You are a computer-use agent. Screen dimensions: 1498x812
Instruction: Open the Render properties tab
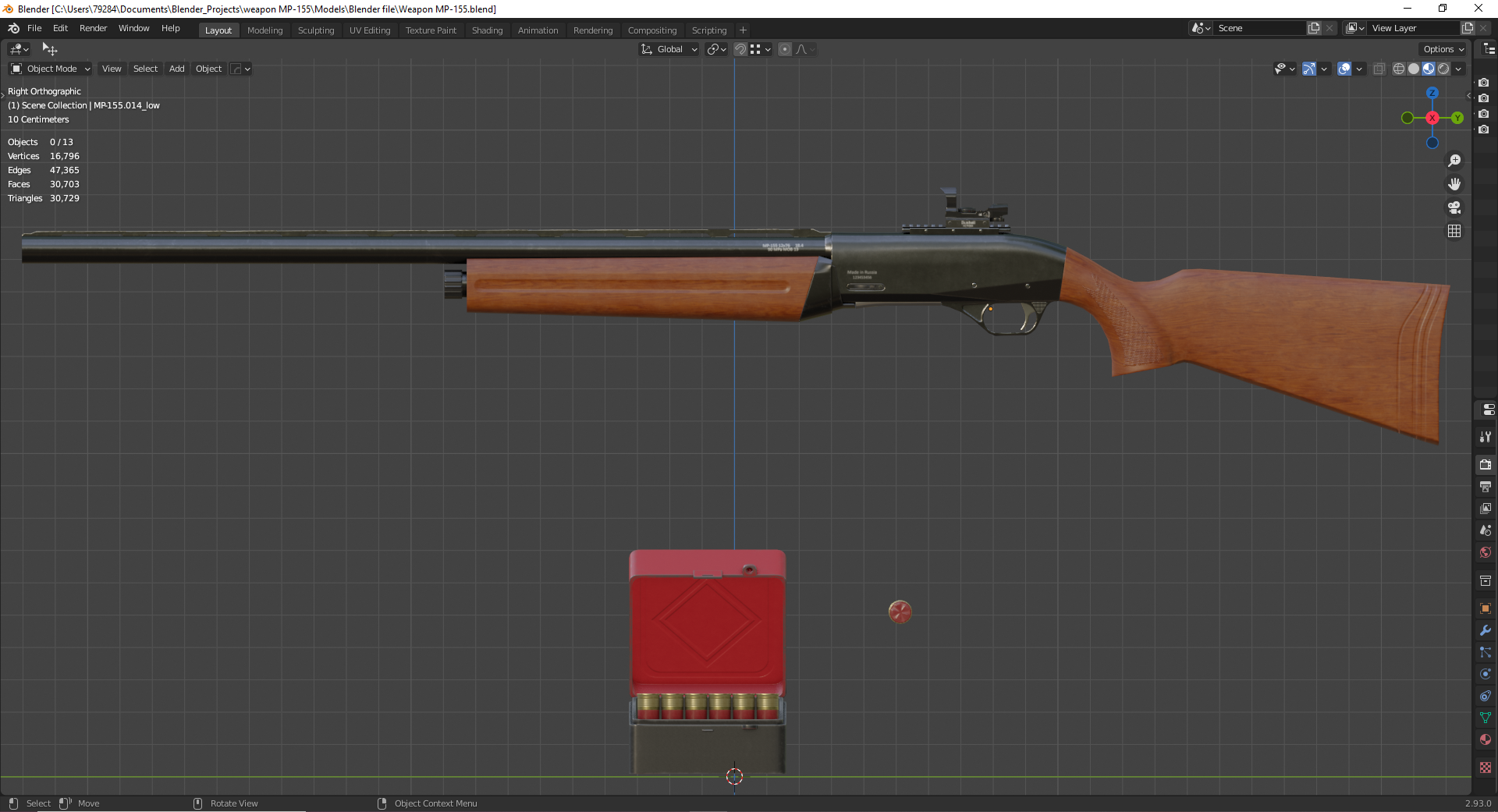1486,464
